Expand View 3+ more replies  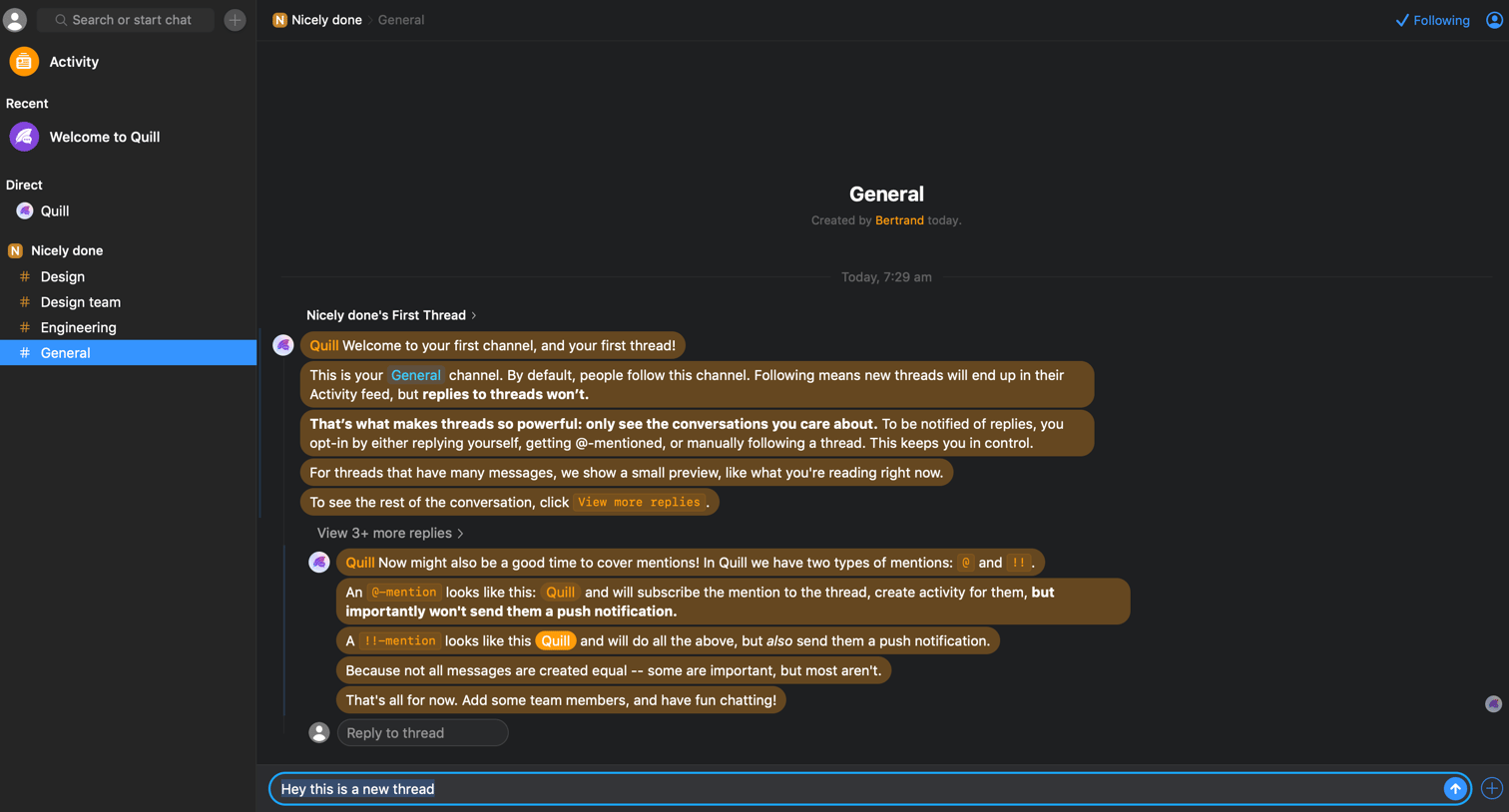(390, 533)
